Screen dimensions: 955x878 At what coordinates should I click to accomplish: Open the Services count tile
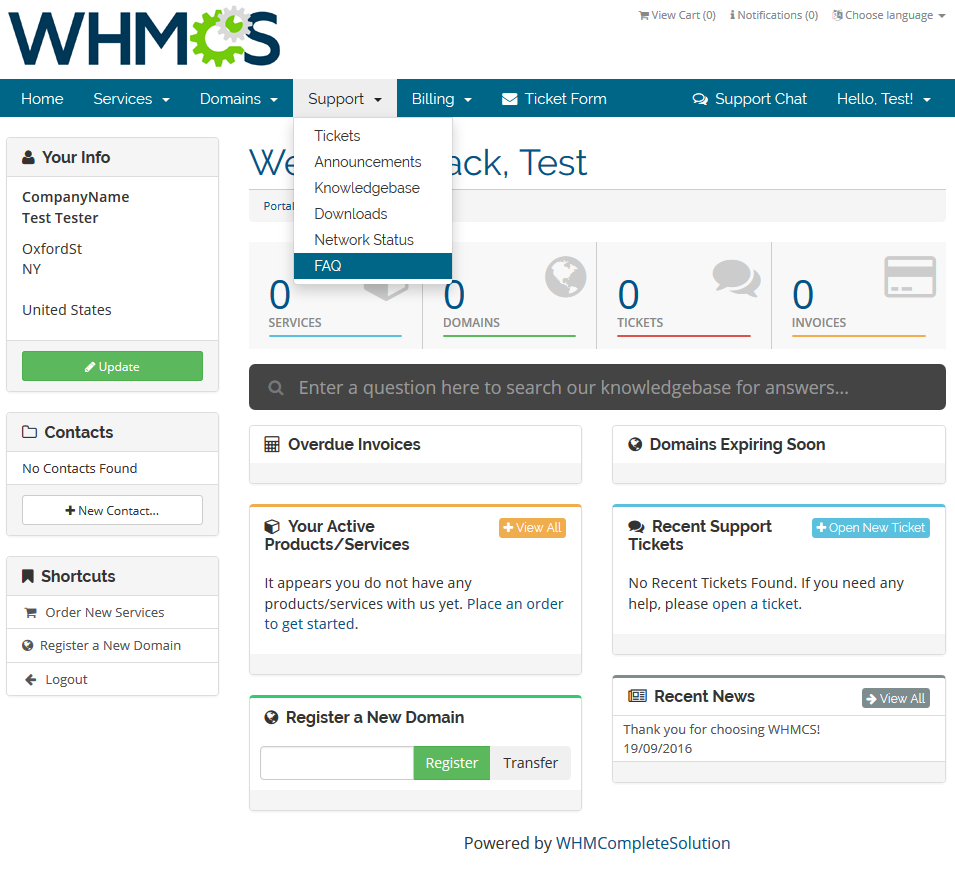(335, 296)
